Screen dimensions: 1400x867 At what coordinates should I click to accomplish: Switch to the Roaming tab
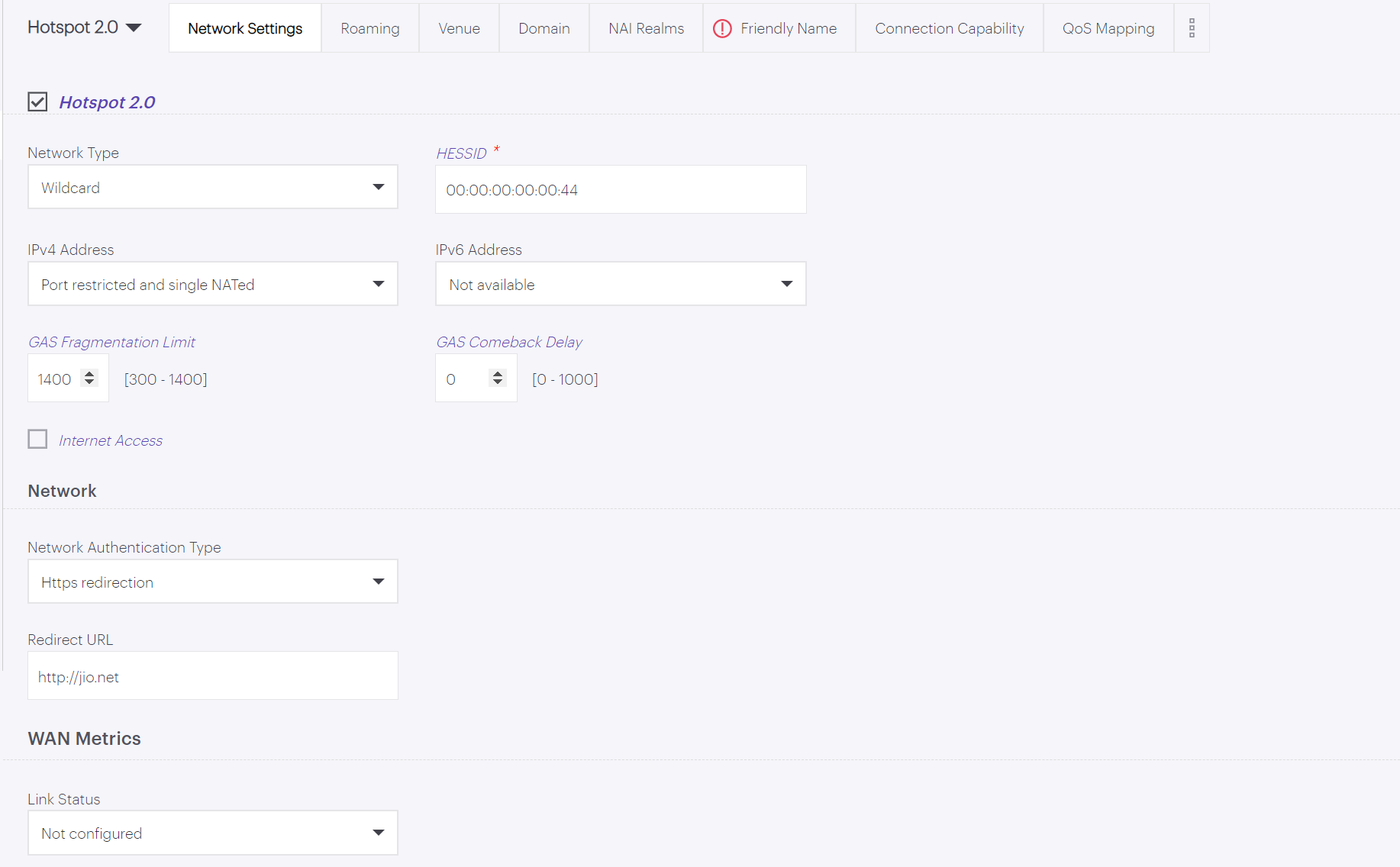369,29
